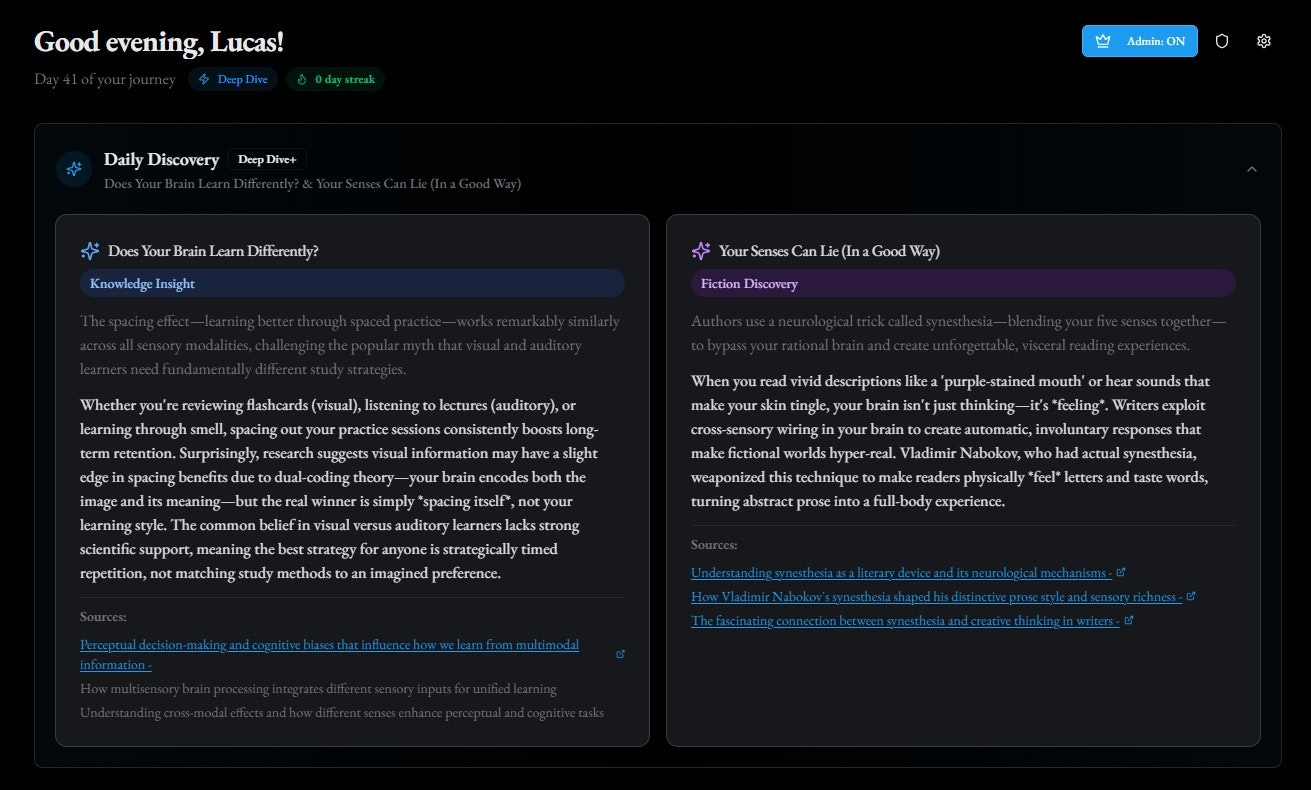Click purple sparkle icon beside Your Senses Can Lie
1311x790 pixels.
[701, 251]
